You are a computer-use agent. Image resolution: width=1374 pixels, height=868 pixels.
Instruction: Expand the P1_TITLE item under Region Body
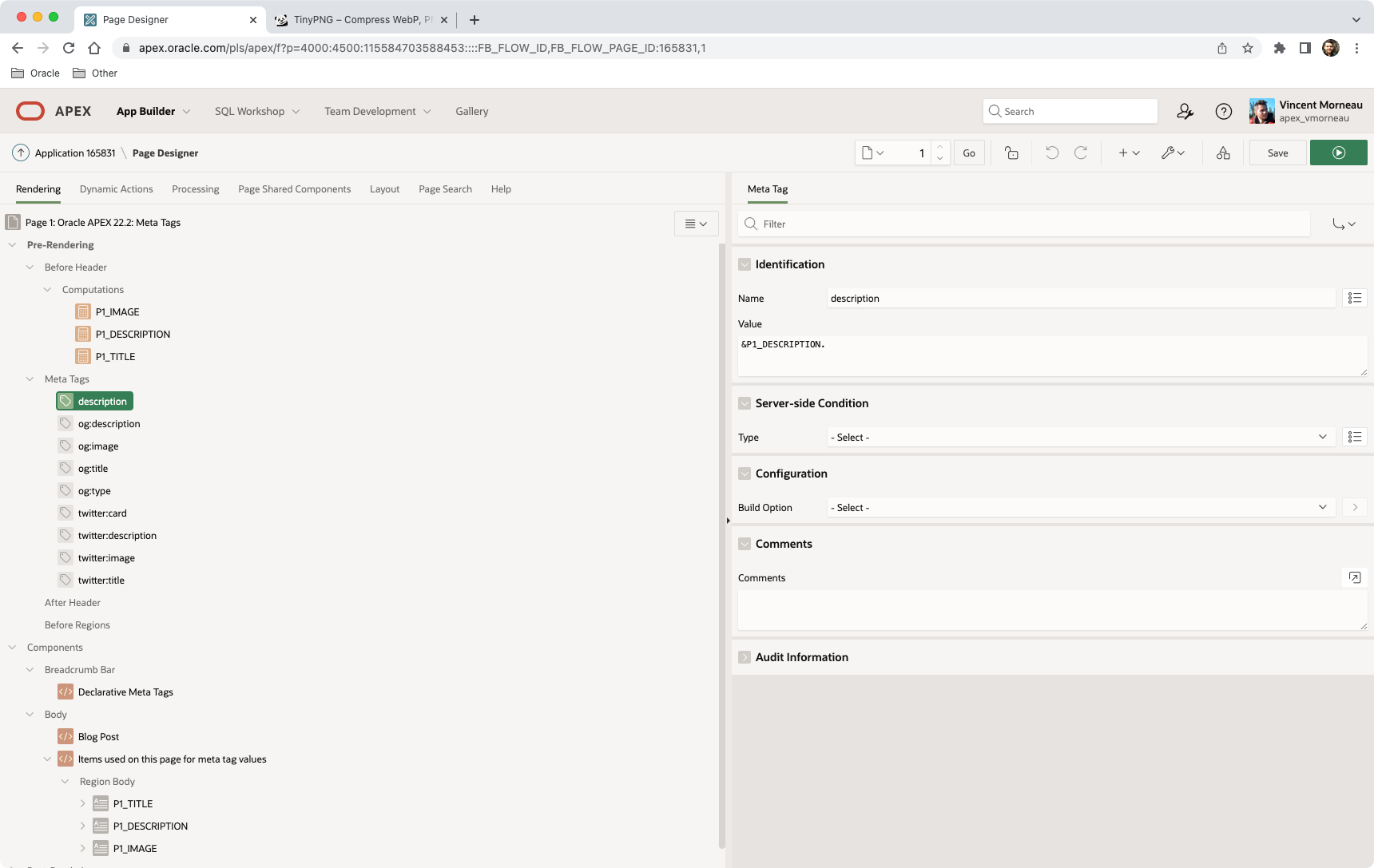pyautogui.click(x=82, y=804)
